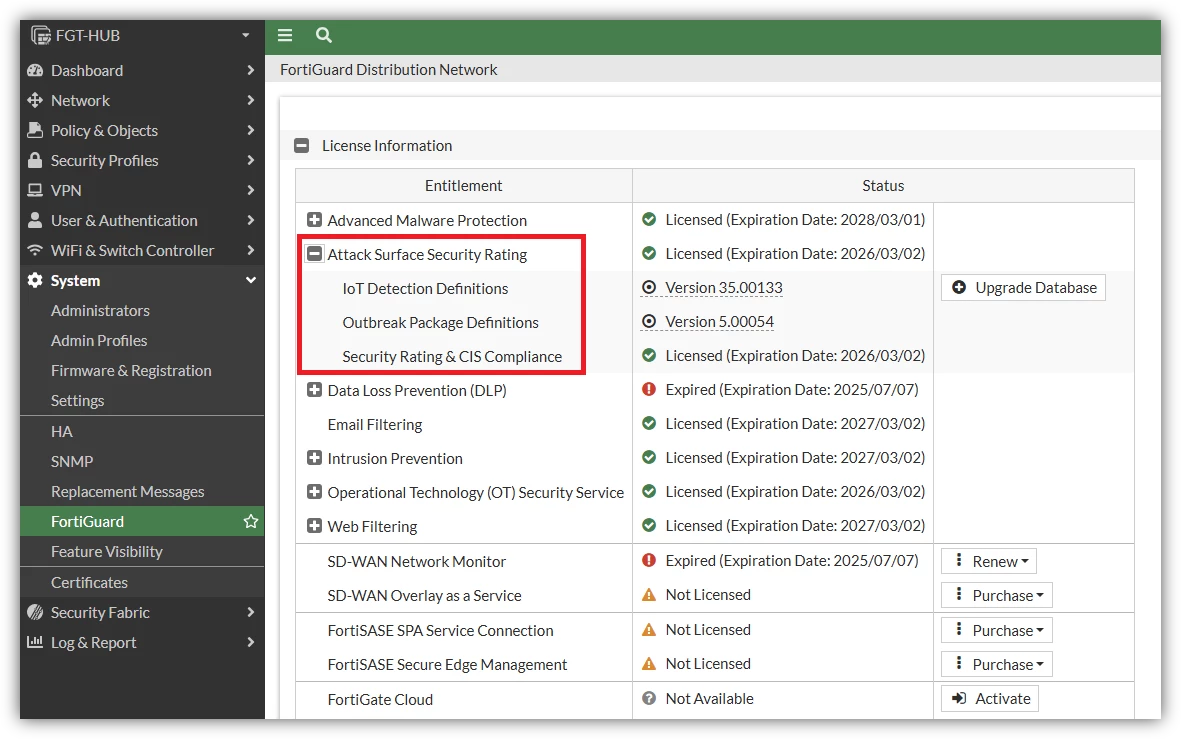Click warning icon for FortiSASE Secure Edge Management
The image size is (1181, 739).
coord(648,664)
